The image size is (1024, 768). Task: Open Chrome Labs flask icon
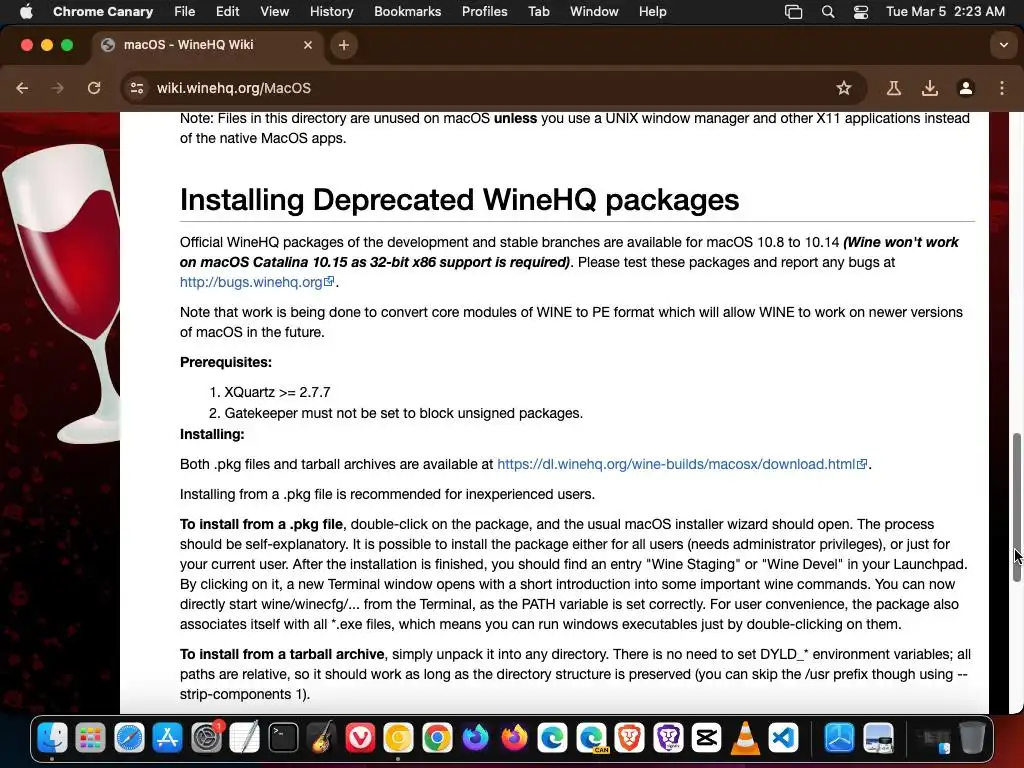pyautogui.click(x=893, y=88)
